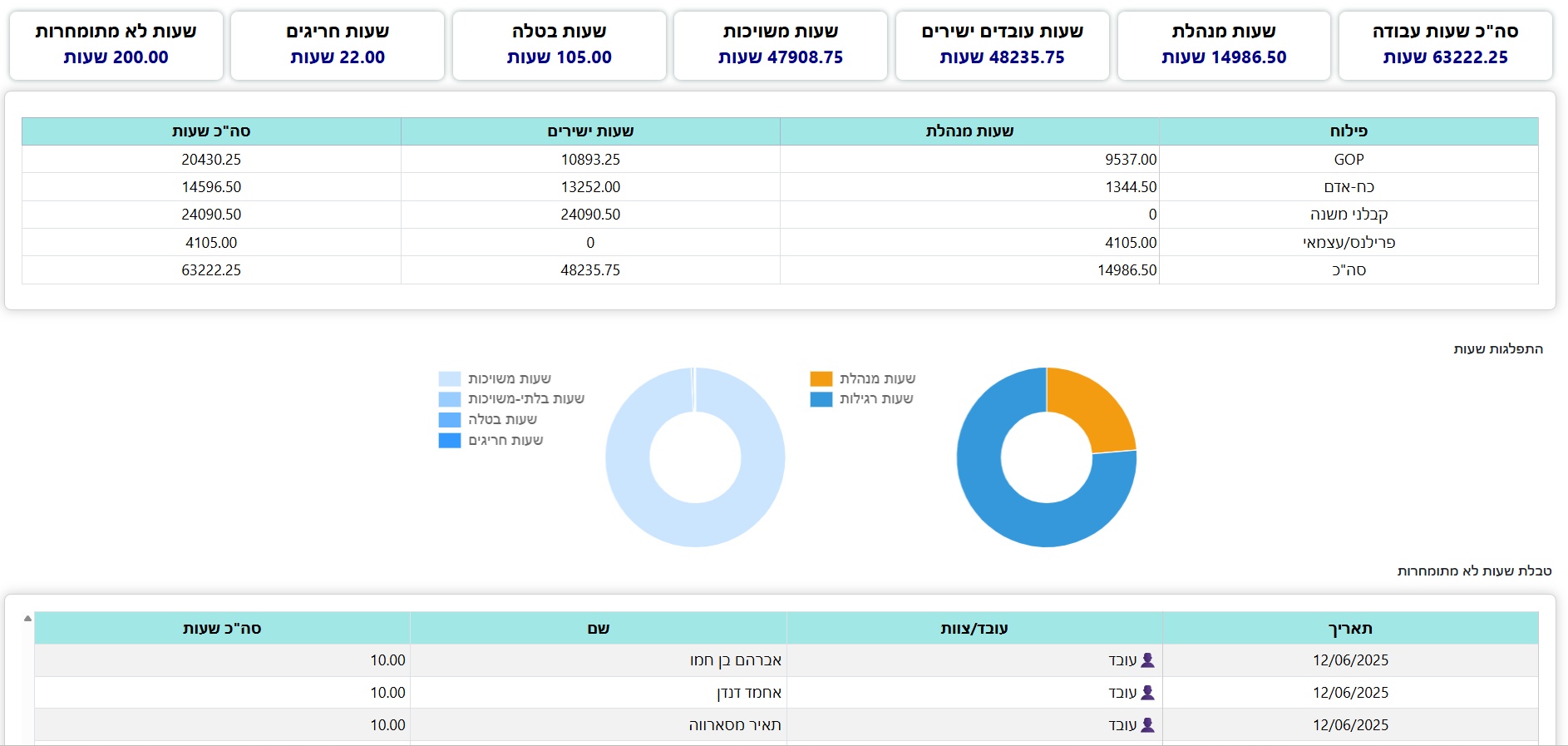Viewport: 1568px width, 746px height.
Task: Hide the שעות בטלה series in legend
Action: pyautogui.click(x=487, y=420)
